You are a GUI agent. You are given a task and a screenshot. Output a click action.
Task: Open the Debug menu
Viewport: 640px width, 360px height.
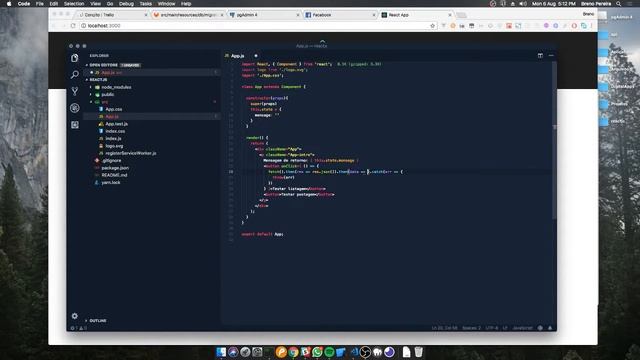point(126,4)
